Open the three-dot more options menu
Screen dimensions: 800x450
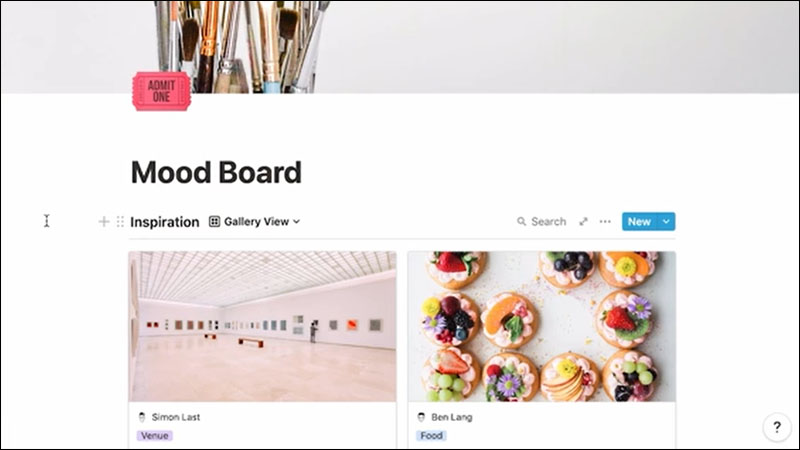[x=605, y=221]
